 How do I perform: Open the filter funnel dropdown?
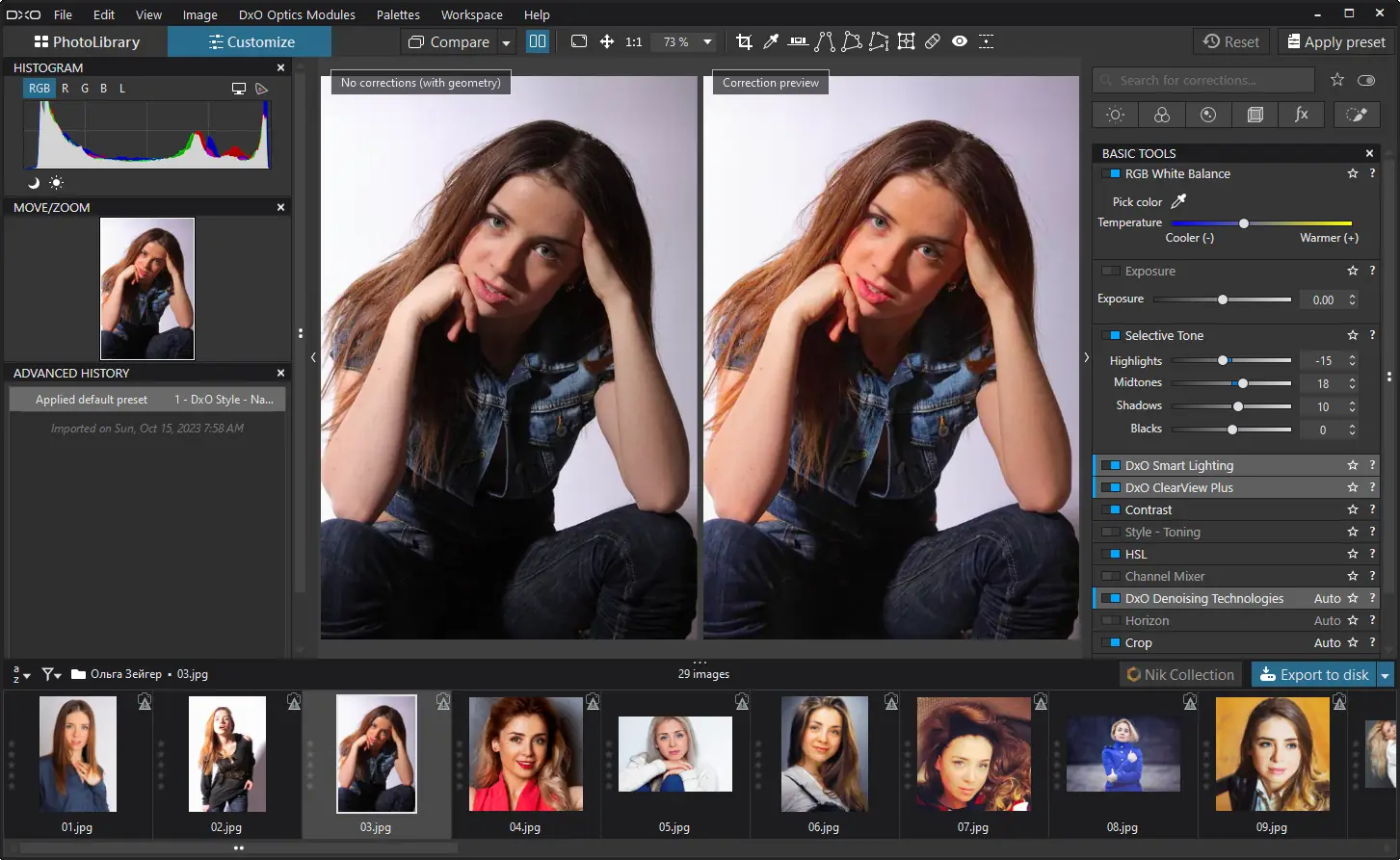52,675
